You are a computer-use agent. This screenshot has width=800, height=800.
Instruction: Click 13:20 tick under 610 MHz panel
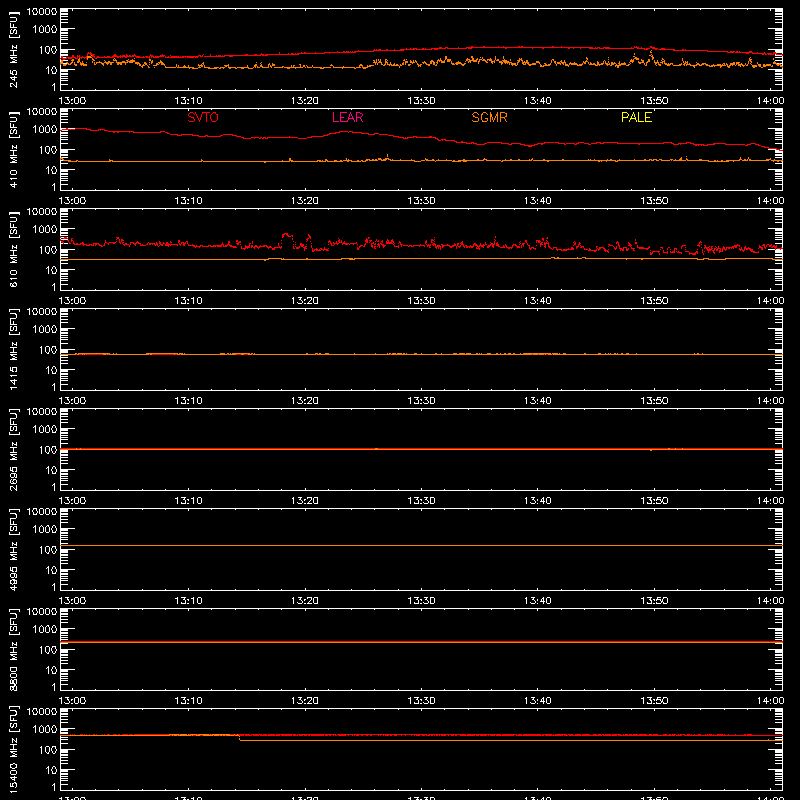point(305,301)
